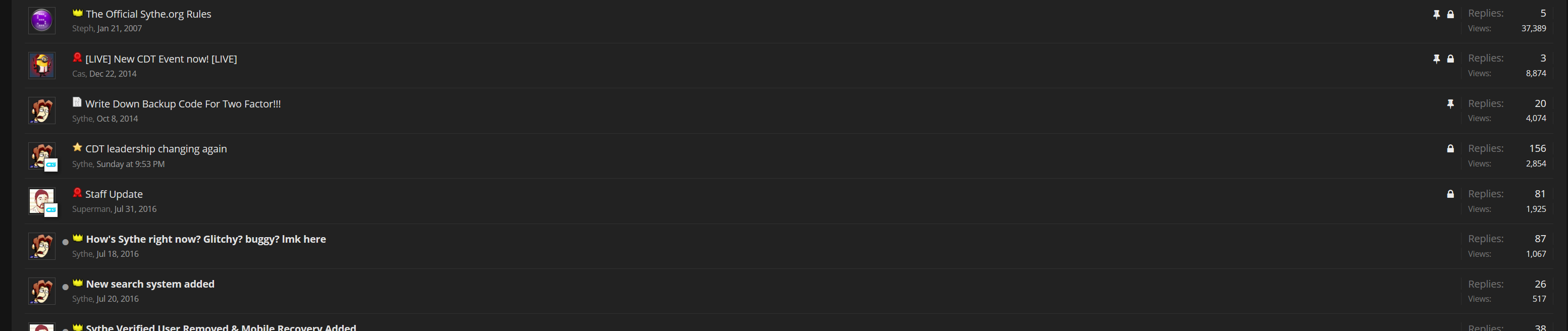
Task: Click the pin icon on Official Sythe.org Rules
Action: click(1436, 14)
